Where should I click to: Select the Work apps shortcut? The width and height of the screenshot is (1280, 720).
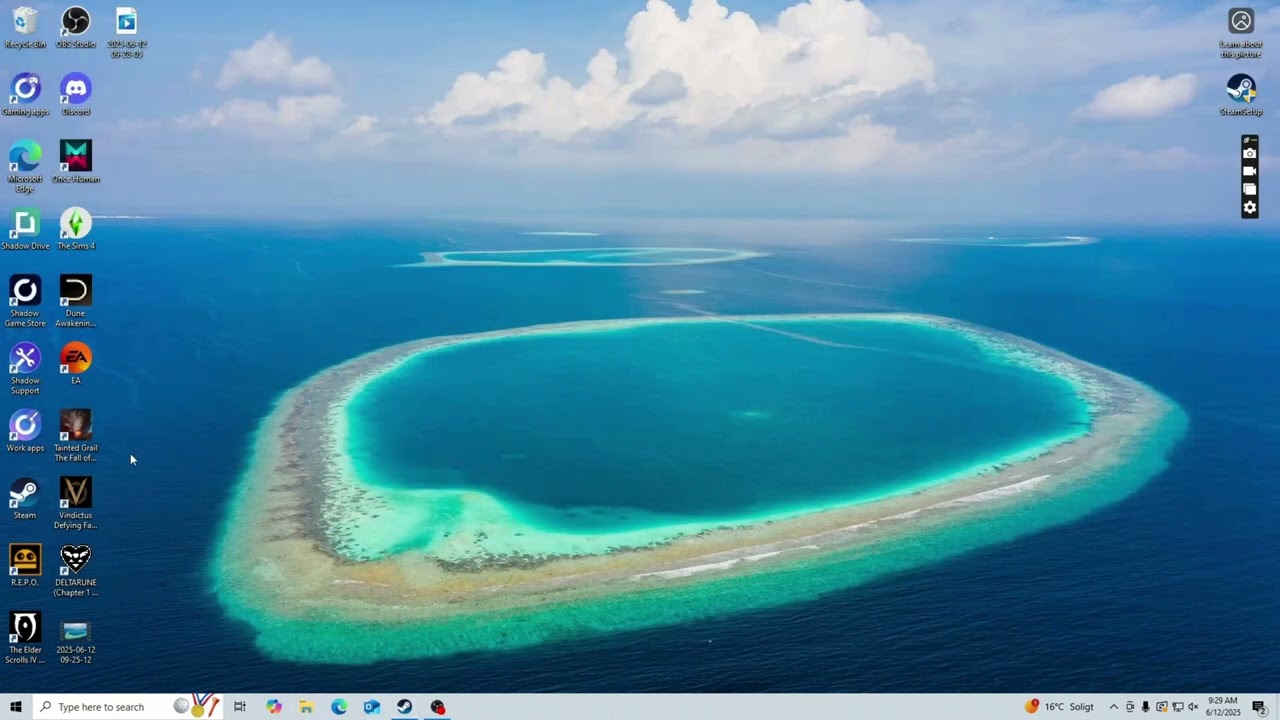(25, 430)
